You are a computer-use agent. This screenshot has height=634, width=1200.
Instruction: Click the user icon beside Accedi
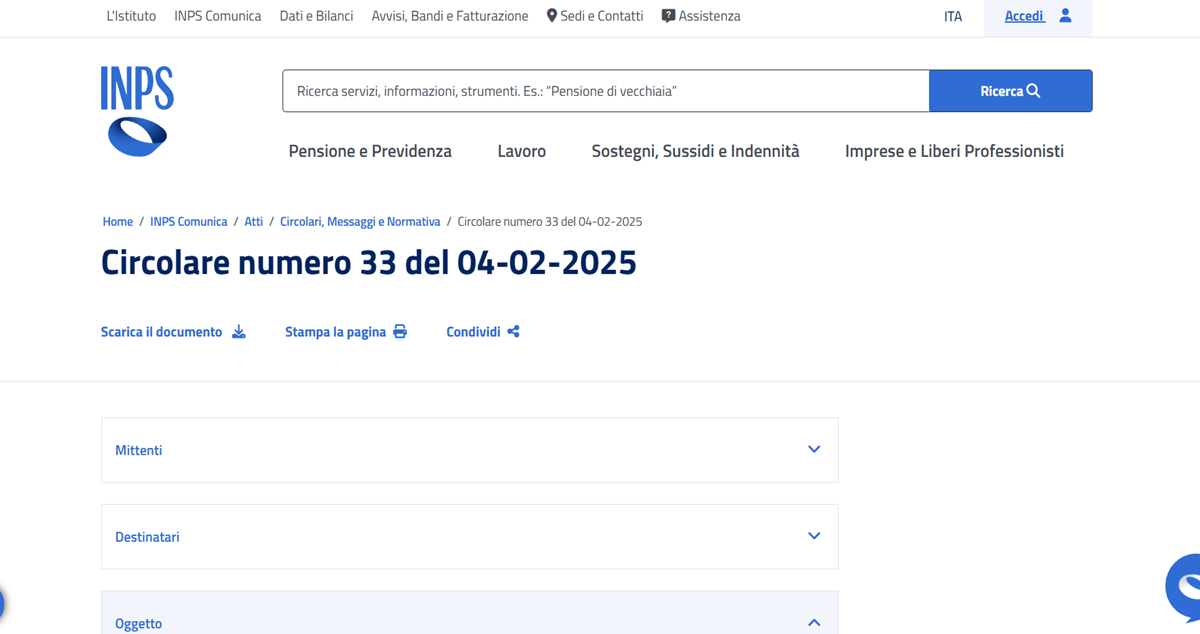(1063, 15)
